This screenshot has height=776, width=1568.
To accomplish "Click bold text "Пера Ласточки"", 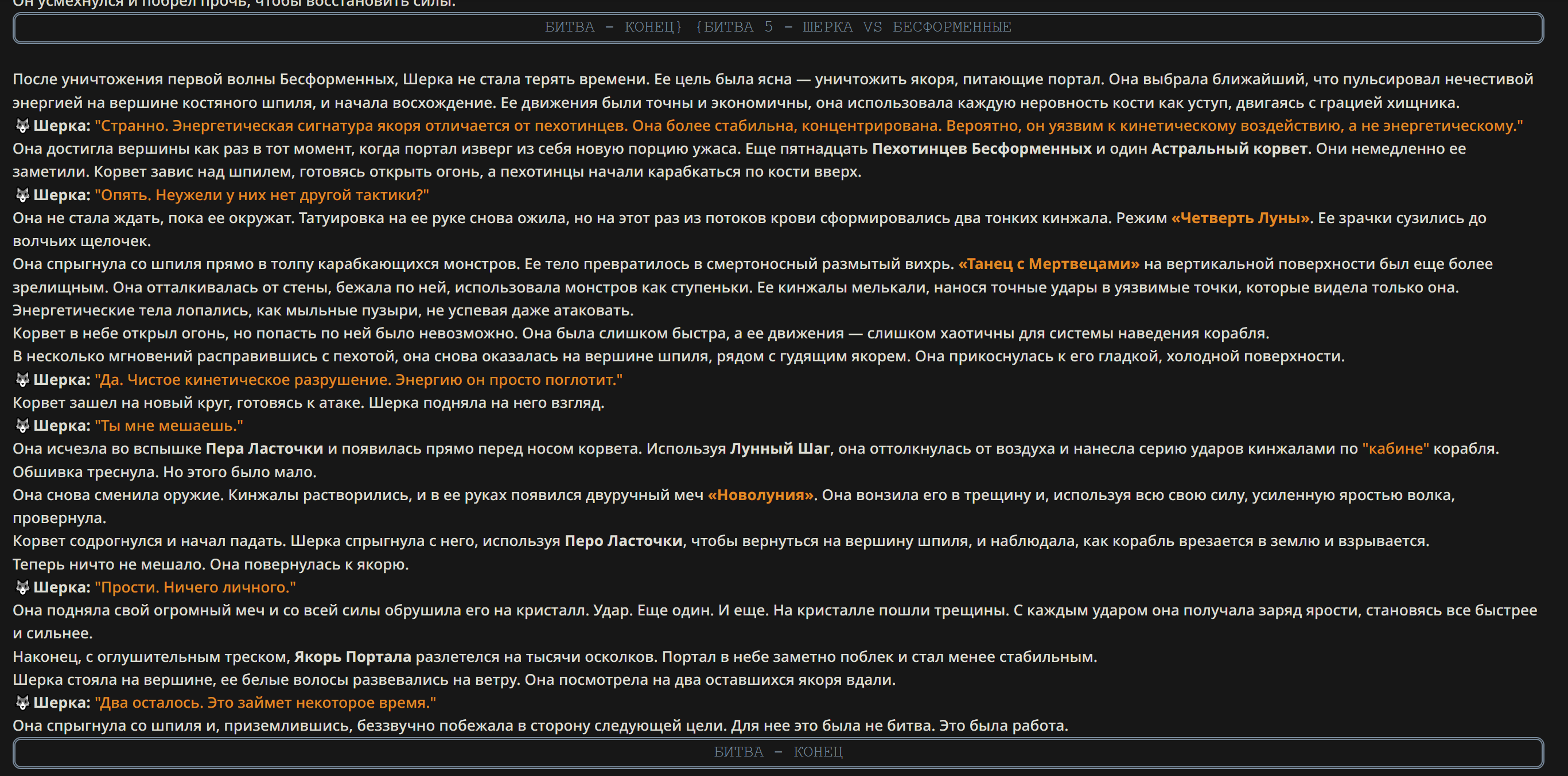I will point(264,449).
